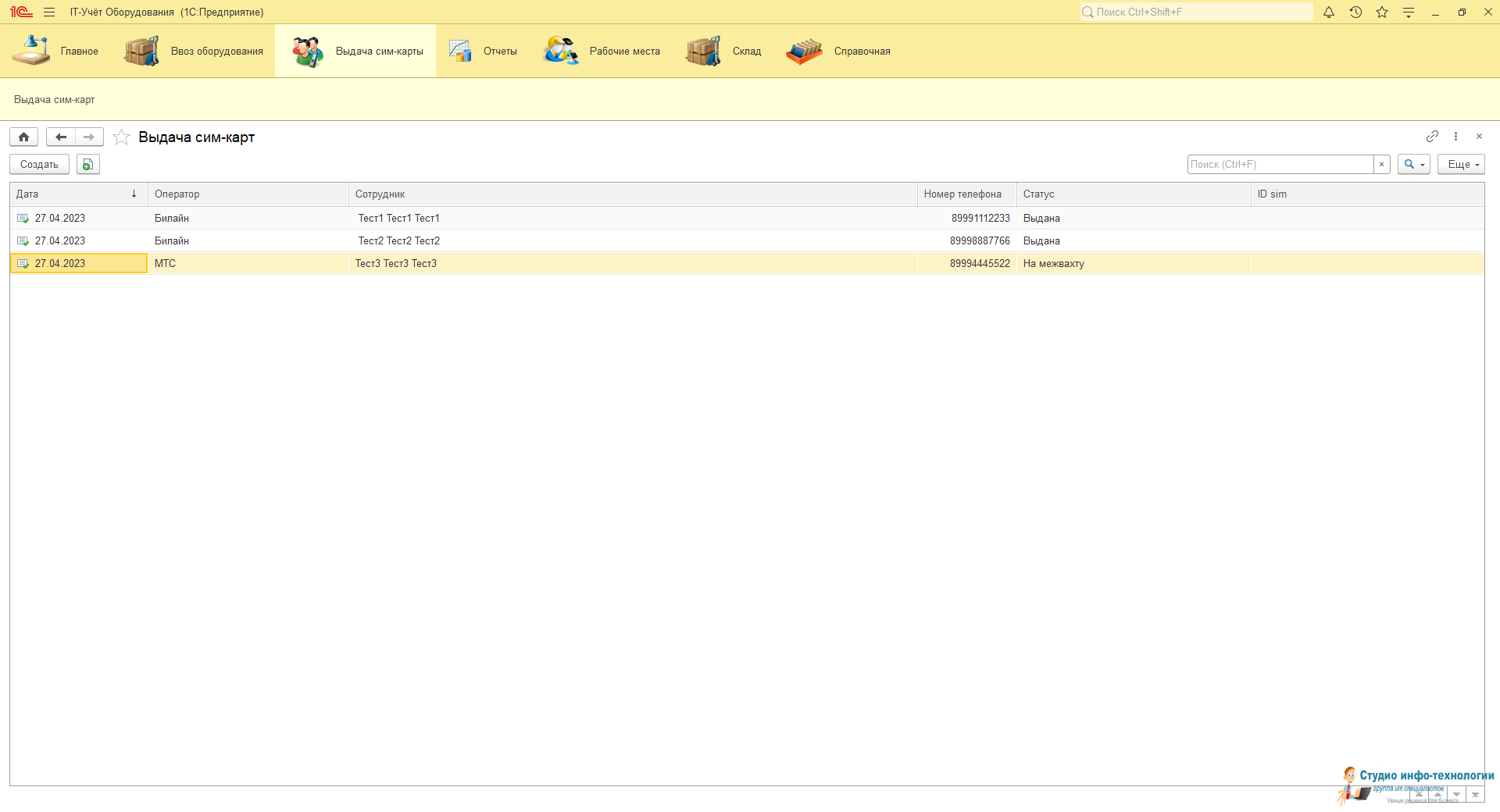
Task: Open notifications bell icon
Action: pyautogui.click(x=1329, y=12)
